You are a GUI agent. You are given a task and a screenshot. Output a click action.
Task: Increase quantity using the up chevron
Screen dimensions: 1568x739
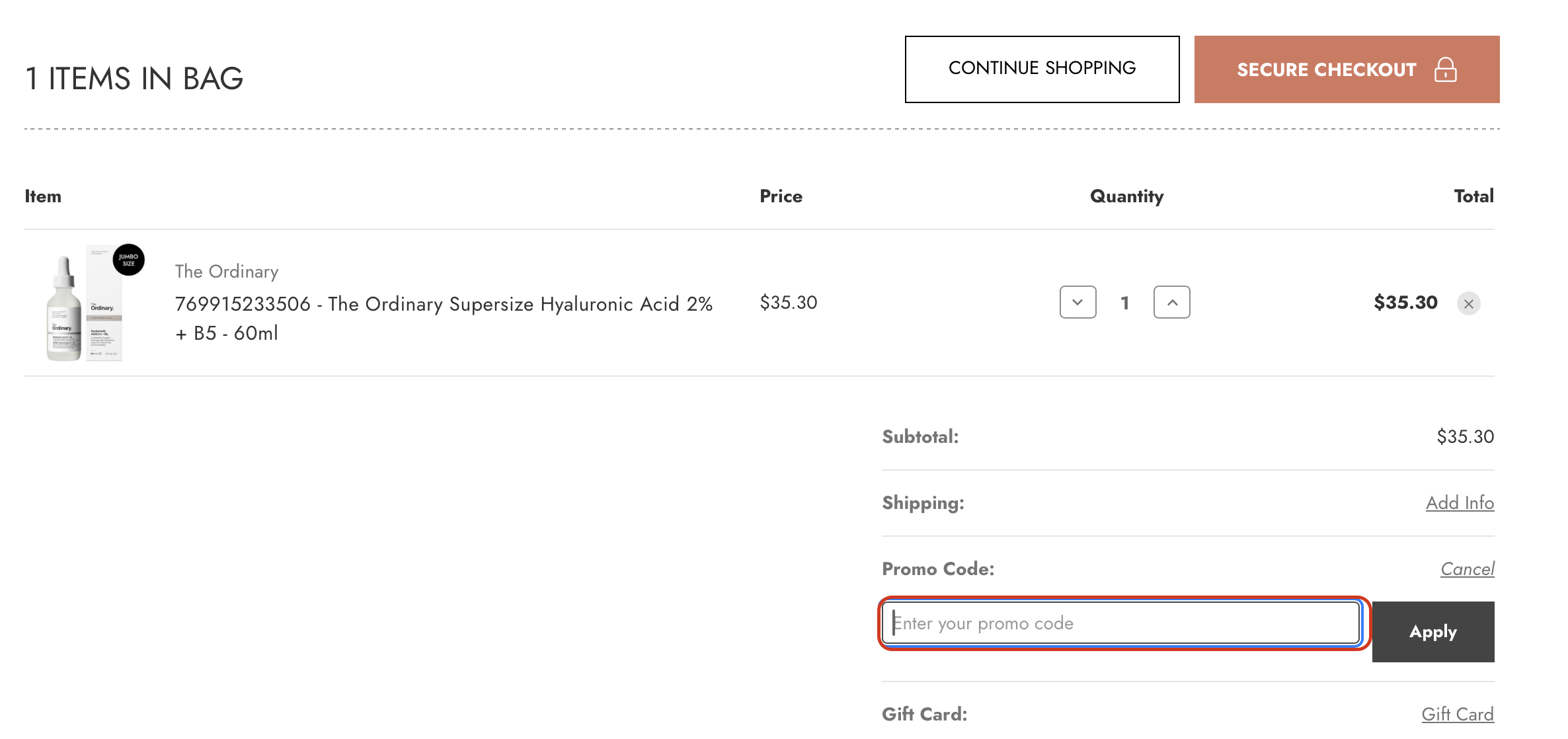tap(1171, 302)
